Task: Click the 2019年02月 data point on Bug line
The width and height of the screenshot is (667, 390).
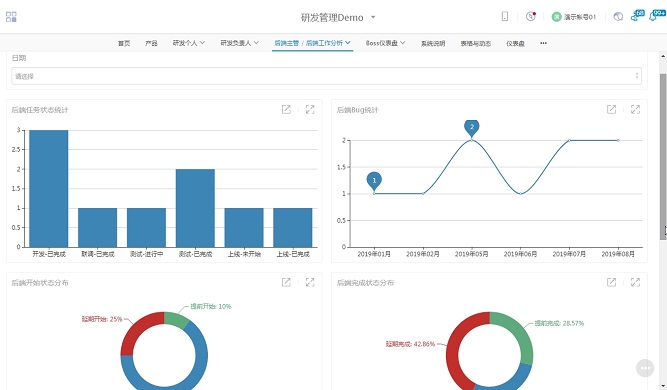Action: pos(423,194)
